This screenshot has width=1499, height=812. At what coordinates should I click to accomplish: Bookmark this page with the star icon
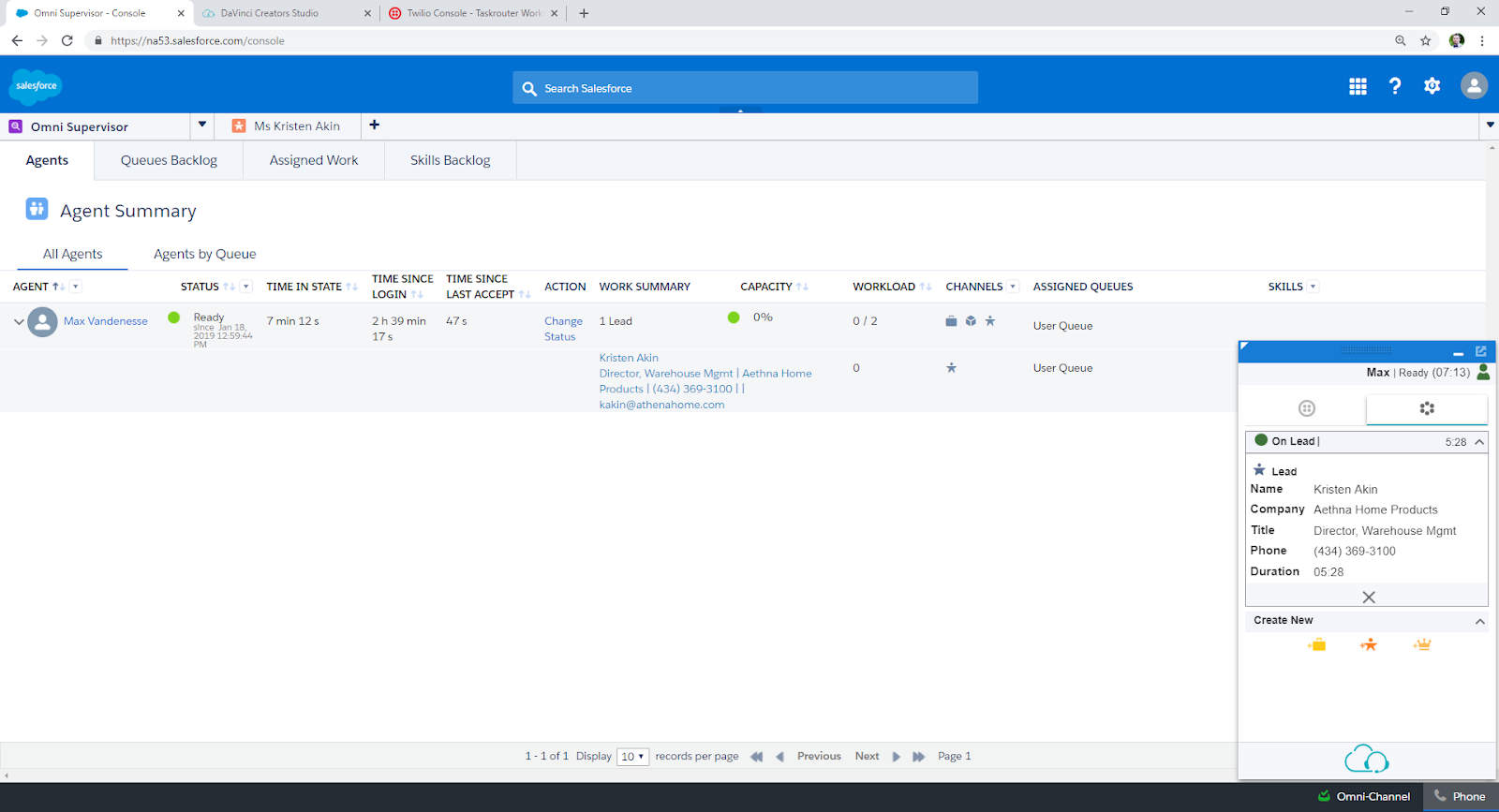[x=1426, y=40]
